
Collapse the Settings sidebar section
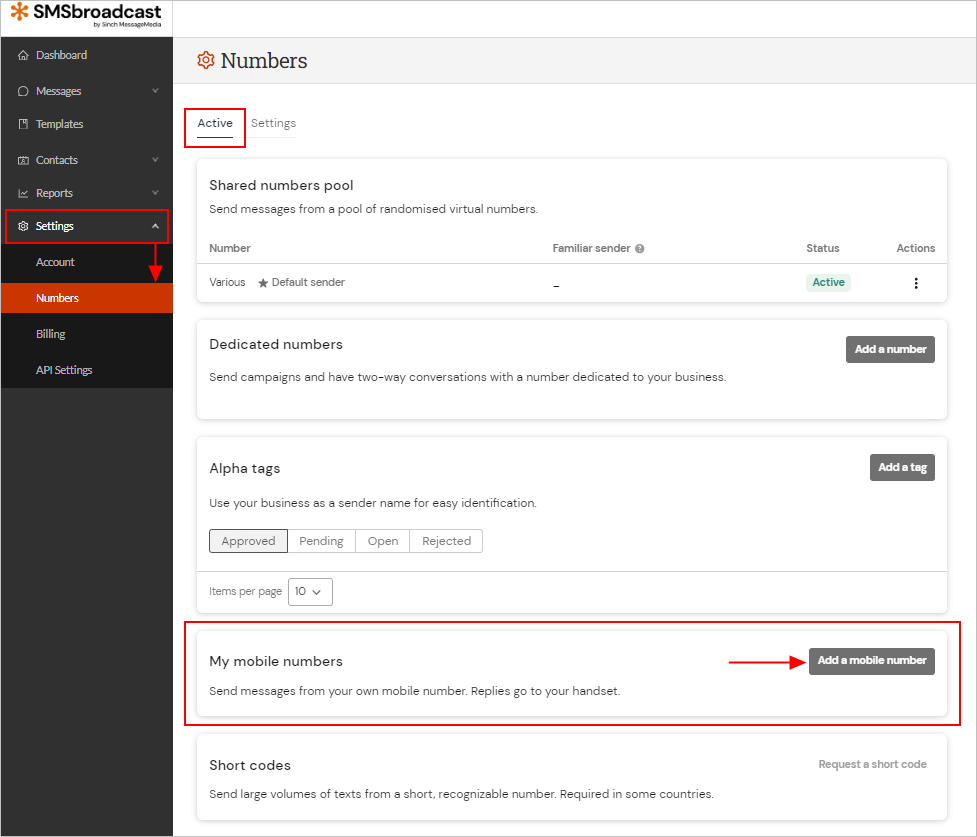[155, 226]
